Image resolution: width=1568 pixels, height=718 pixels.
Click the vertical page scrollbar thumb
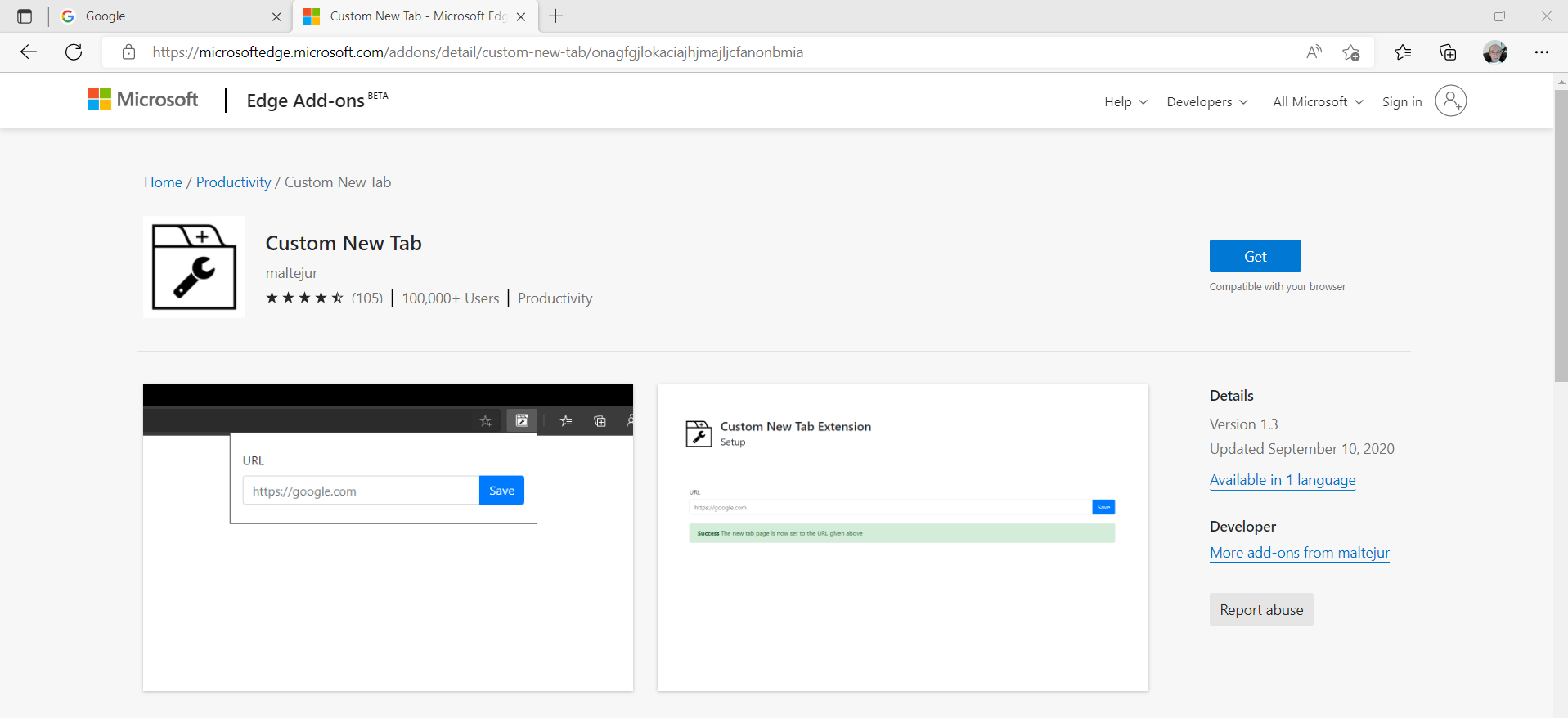(x=1561, y=236)
